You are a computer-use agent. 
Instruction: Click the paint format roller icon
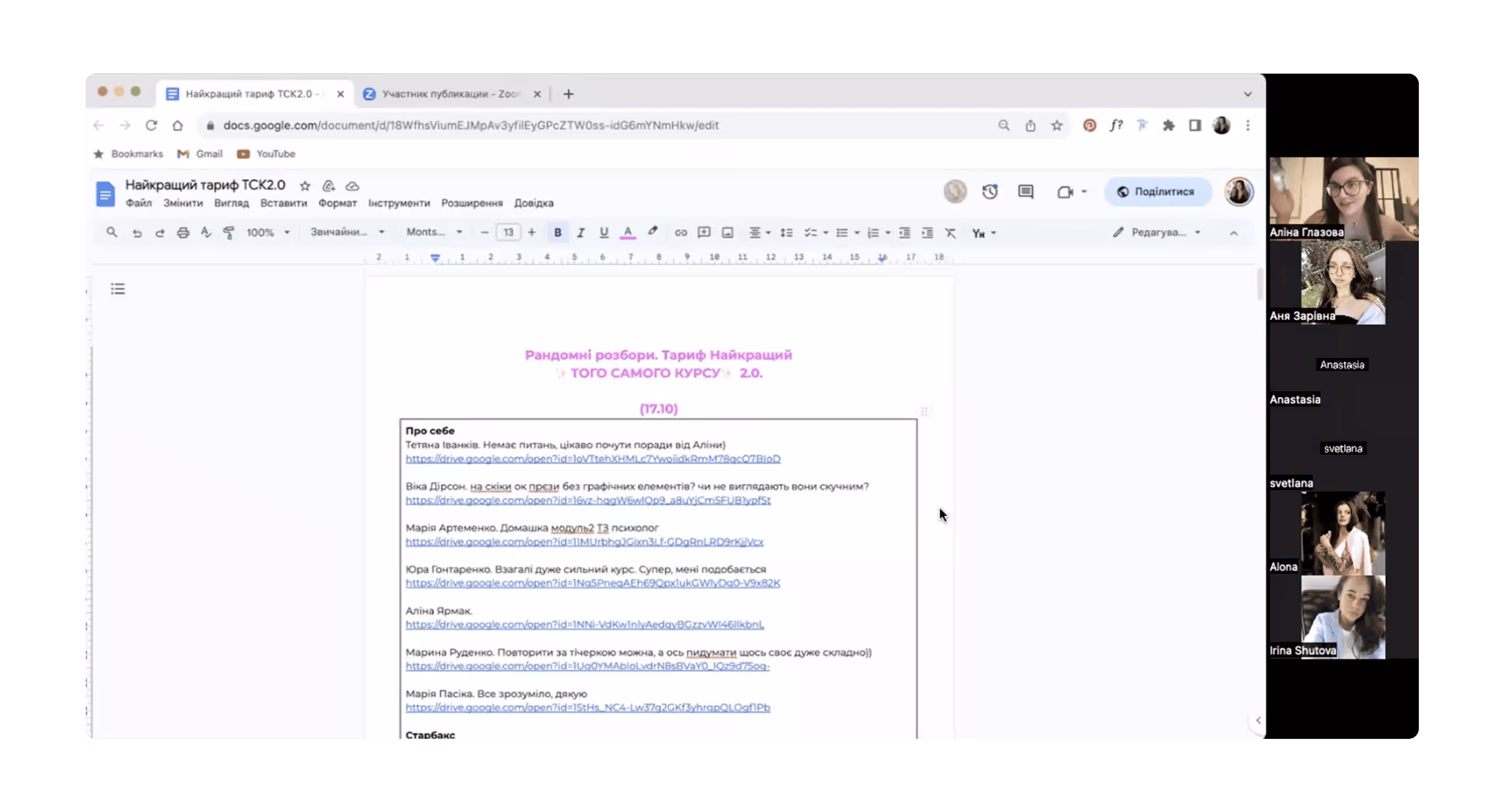point(229,233)
